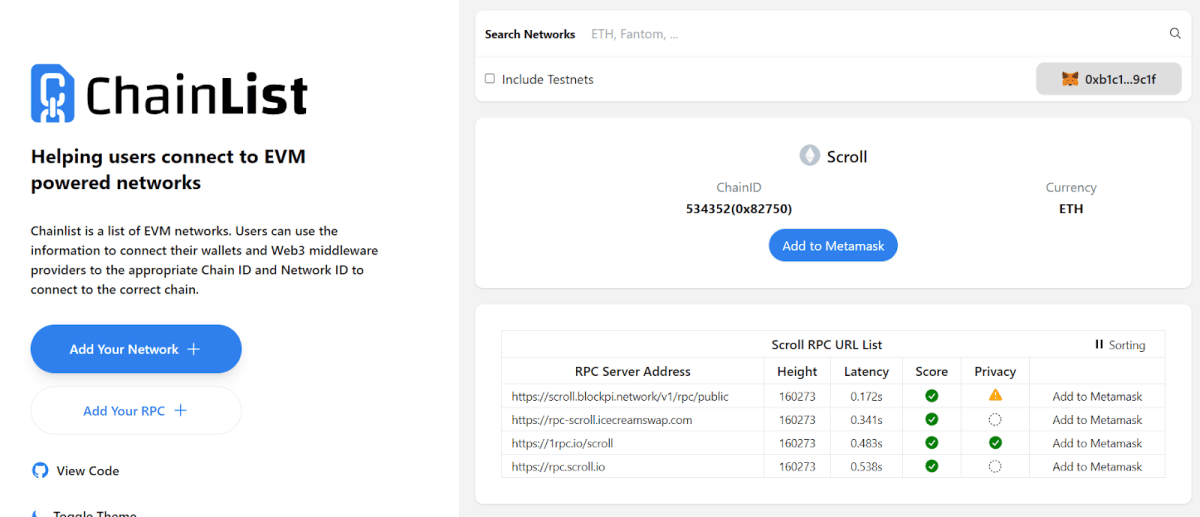1200x517 pixels.
Task: Click the Add Your Network button
Action: point(136,349)
